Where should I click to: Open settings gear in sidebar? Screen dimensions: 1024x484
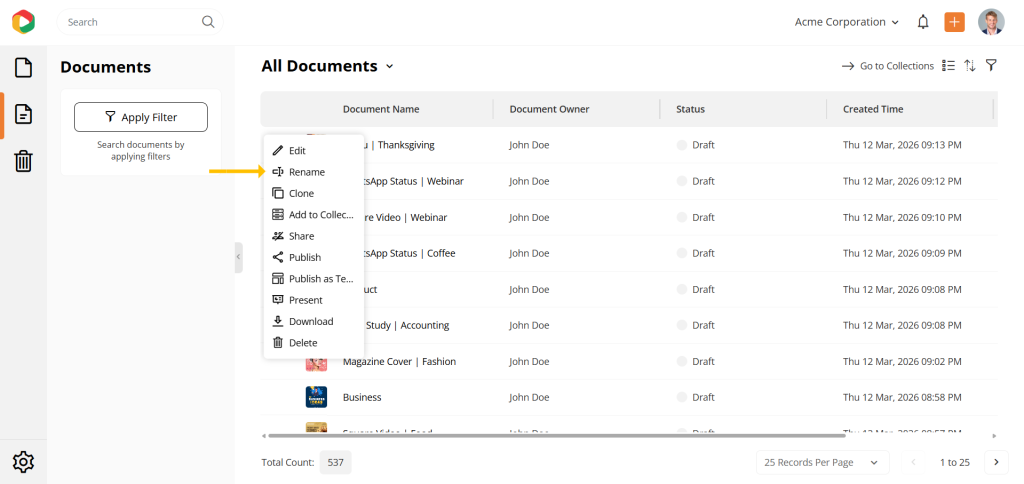click(23, 461)
